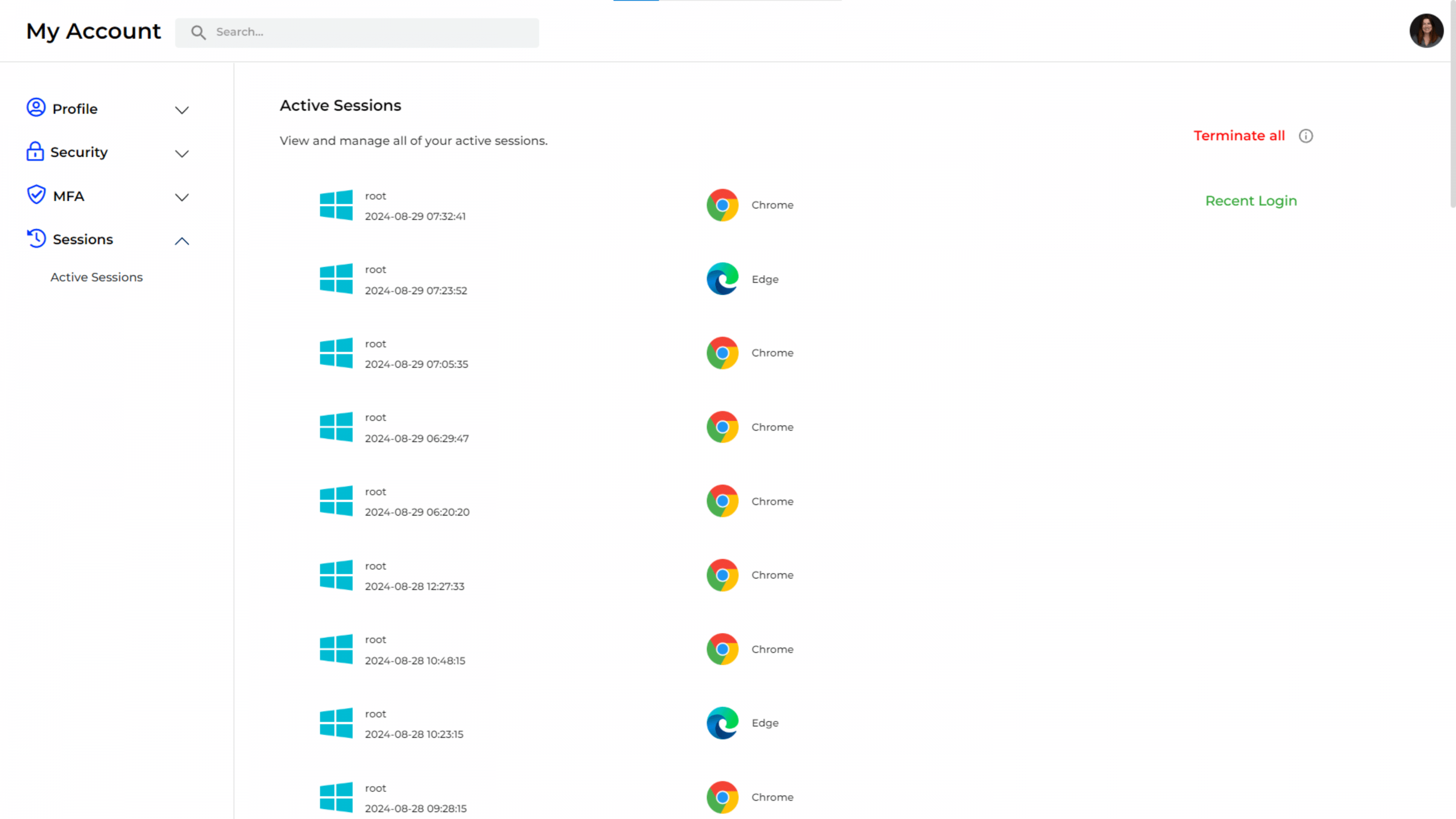1456x819 pixels.
Task: Click the Security lock icon
Action: (35, 152)
